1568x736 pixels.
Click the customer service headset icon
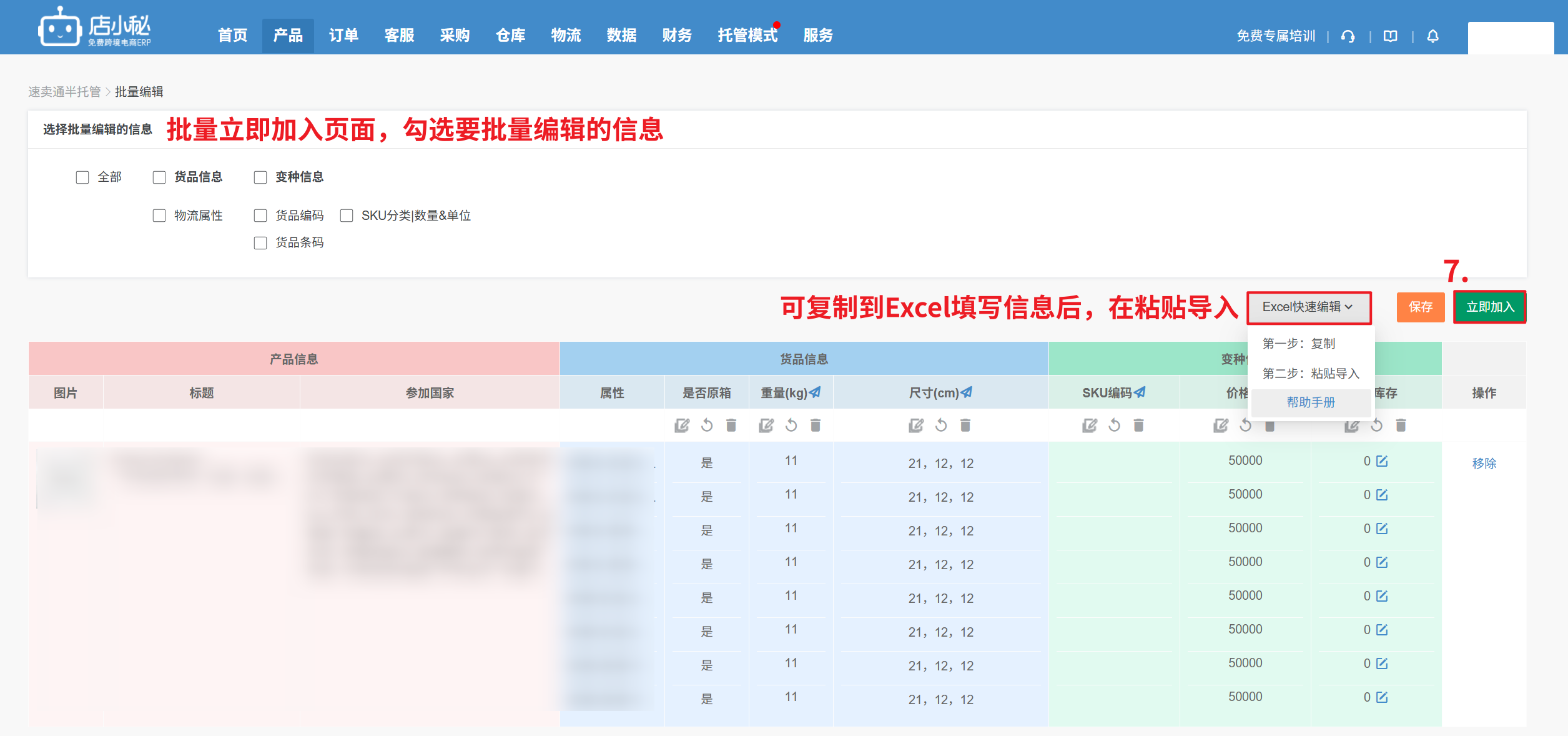coord(1348,36)
